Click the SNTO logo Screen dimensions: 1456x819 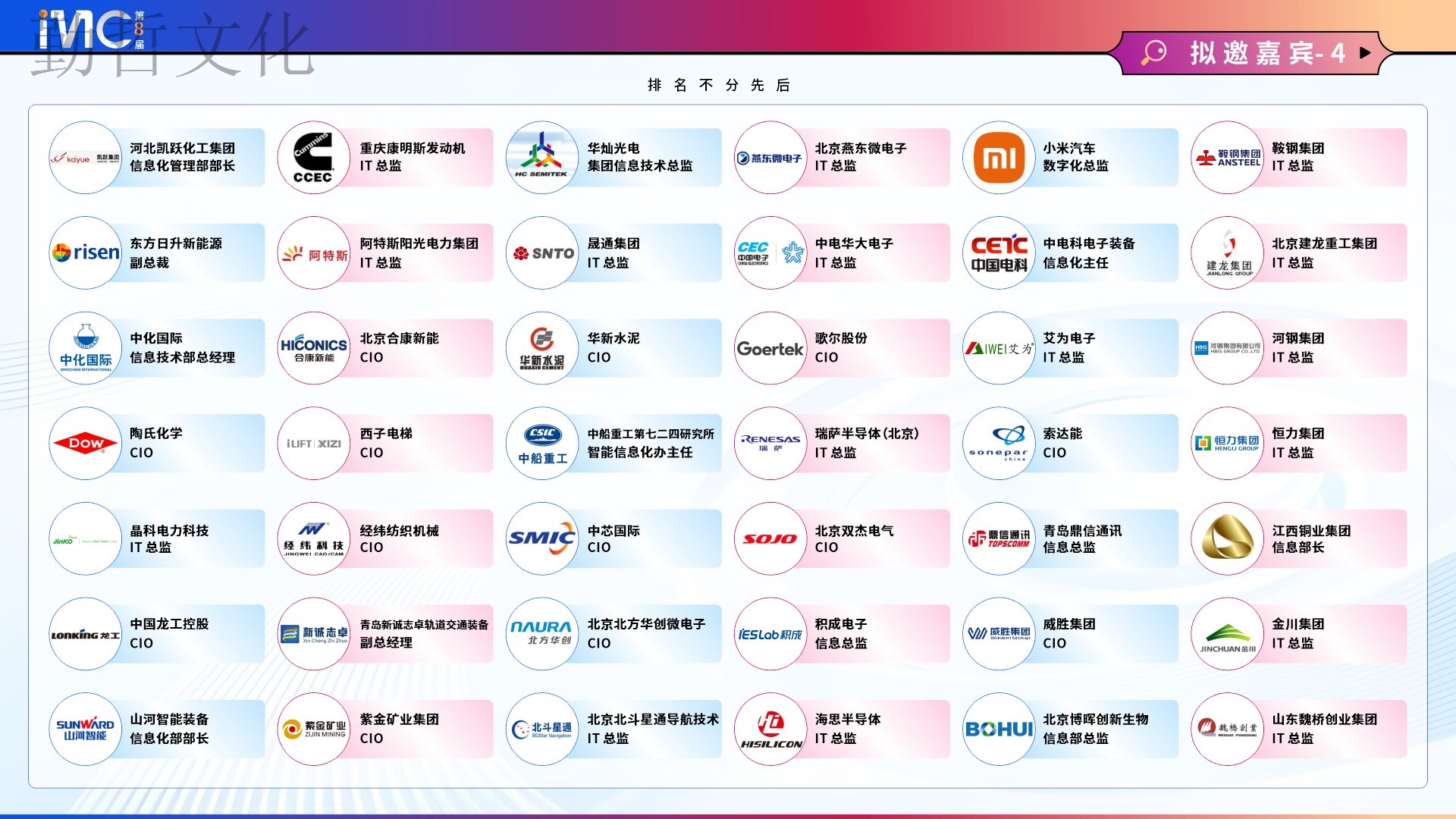(543, 253)
